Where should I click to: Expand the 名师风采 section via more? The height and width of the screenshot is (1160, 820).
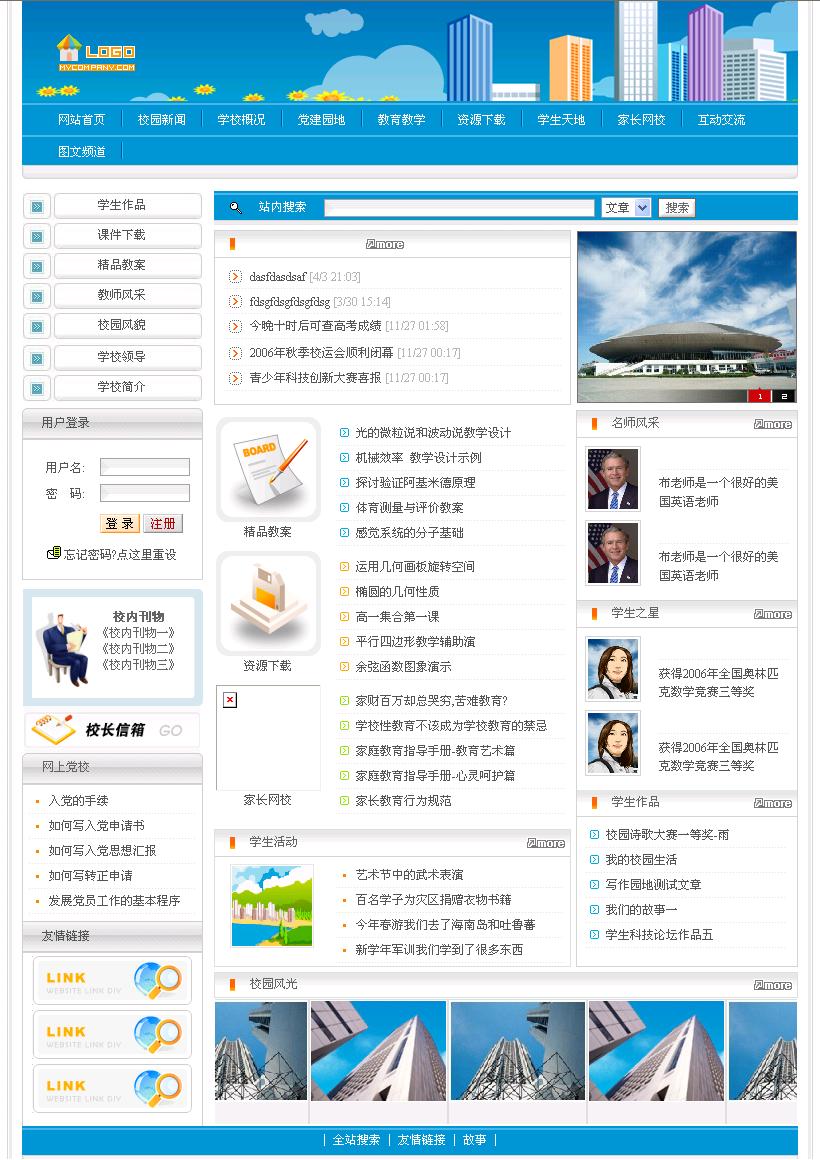click(772, 424)
